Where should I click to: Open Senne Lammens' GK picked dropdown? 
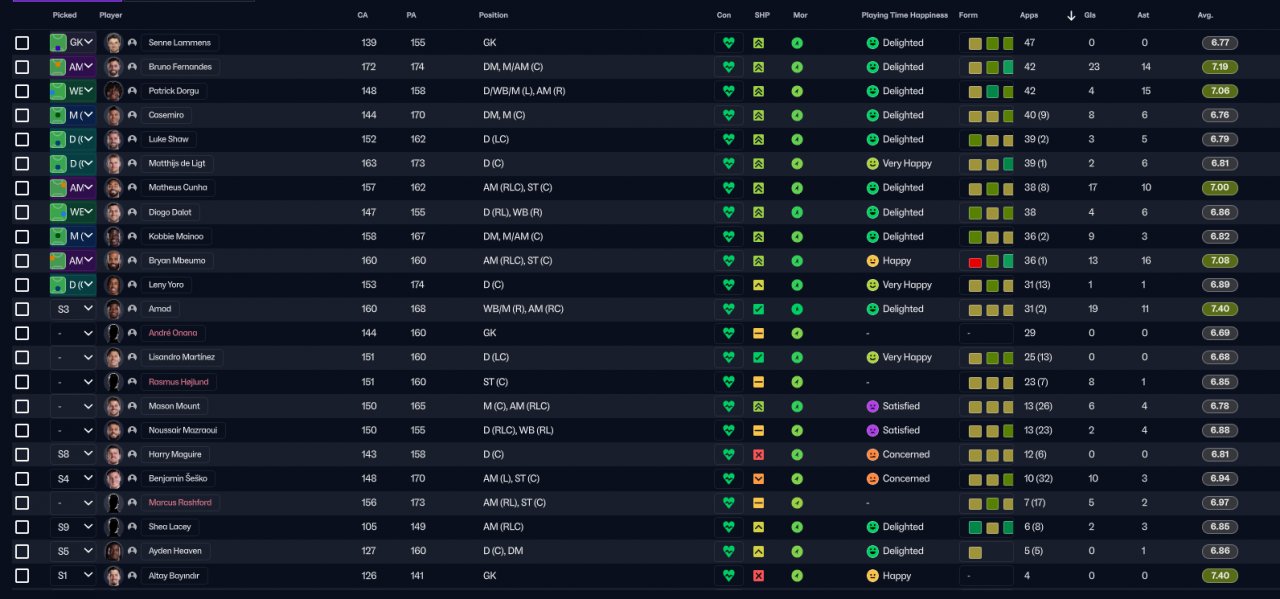pos(73,43)
